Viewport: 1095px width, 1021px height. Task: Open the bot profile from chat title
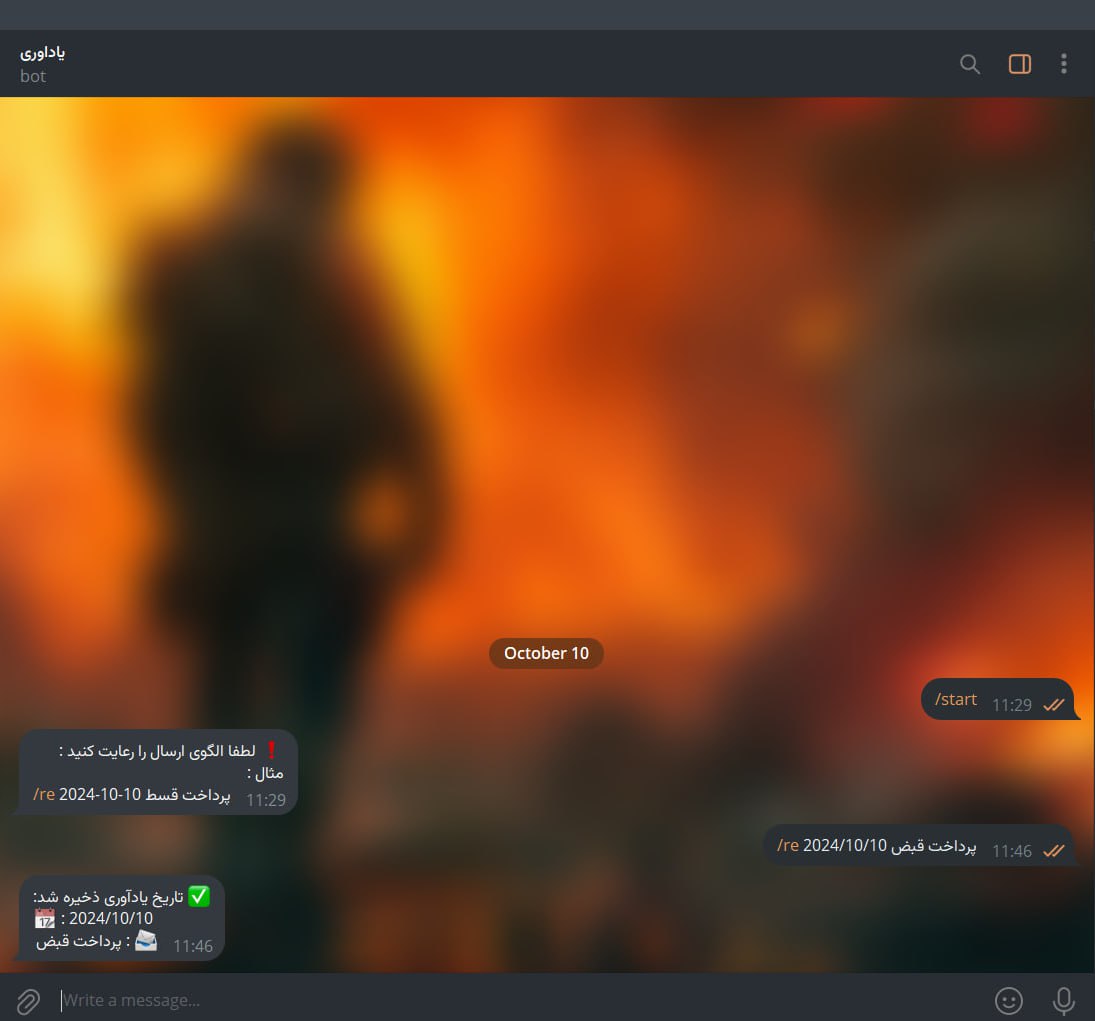[43, 52]
